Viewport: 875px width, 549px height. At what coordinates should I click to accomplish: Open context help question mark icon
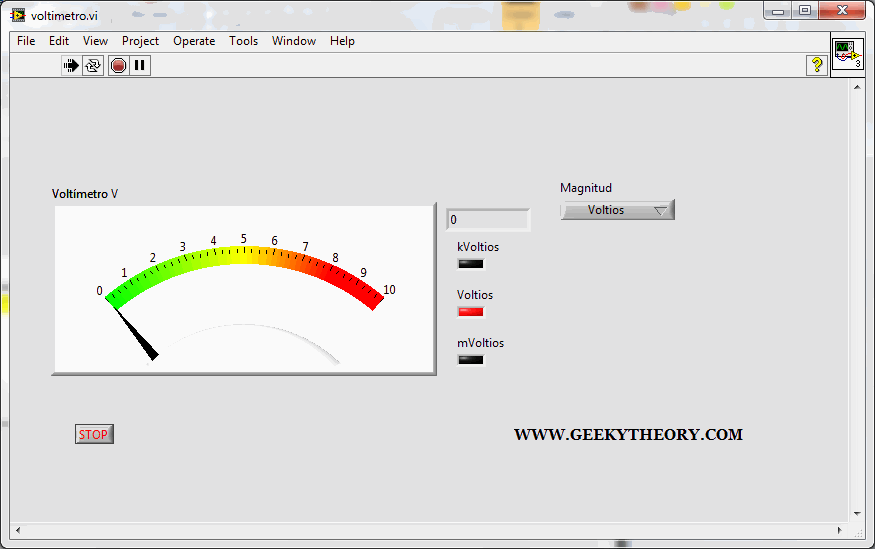pyautogui.click(x=817, y=65)
